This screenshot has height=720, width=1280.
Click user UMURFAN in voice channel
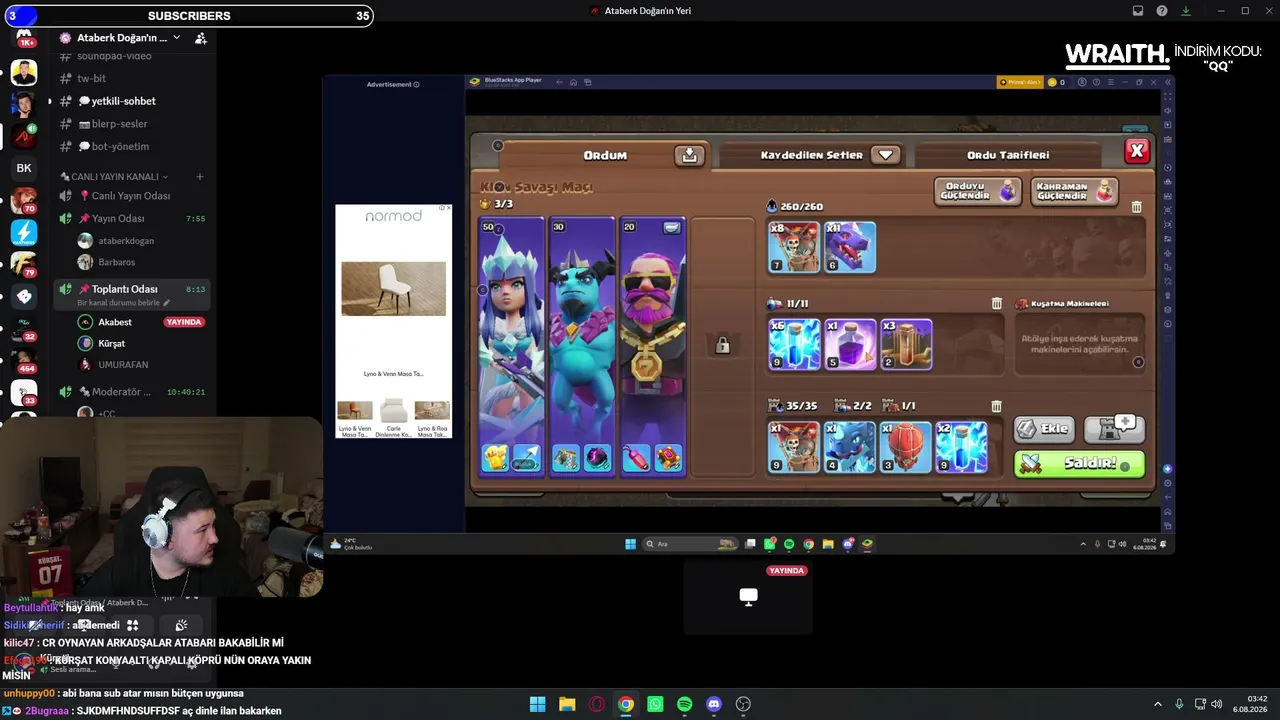click(x=123, y=365)
